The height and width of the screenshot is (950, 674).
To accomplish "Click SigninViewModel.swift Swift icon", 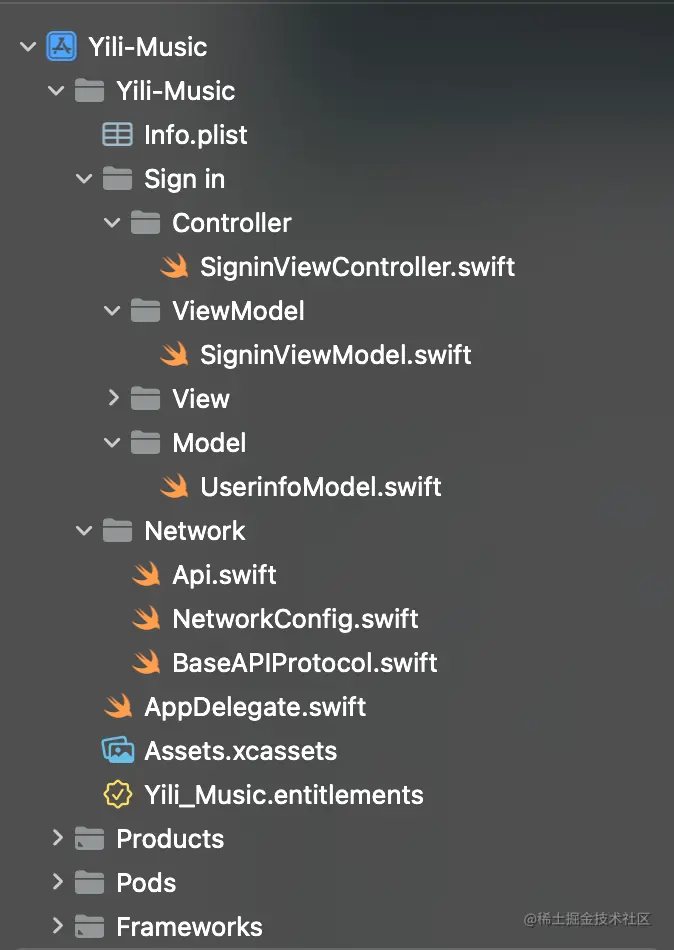I will click(175, 354).
